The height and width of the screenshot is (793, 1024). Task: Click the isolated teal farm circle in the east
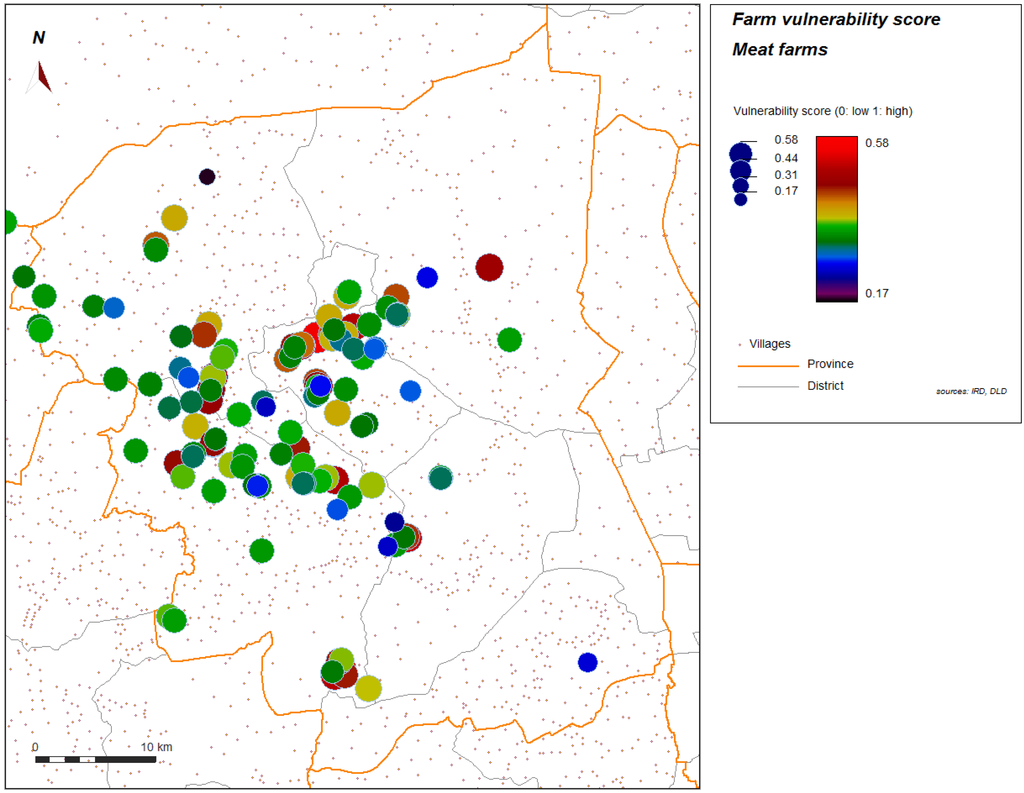441,477
